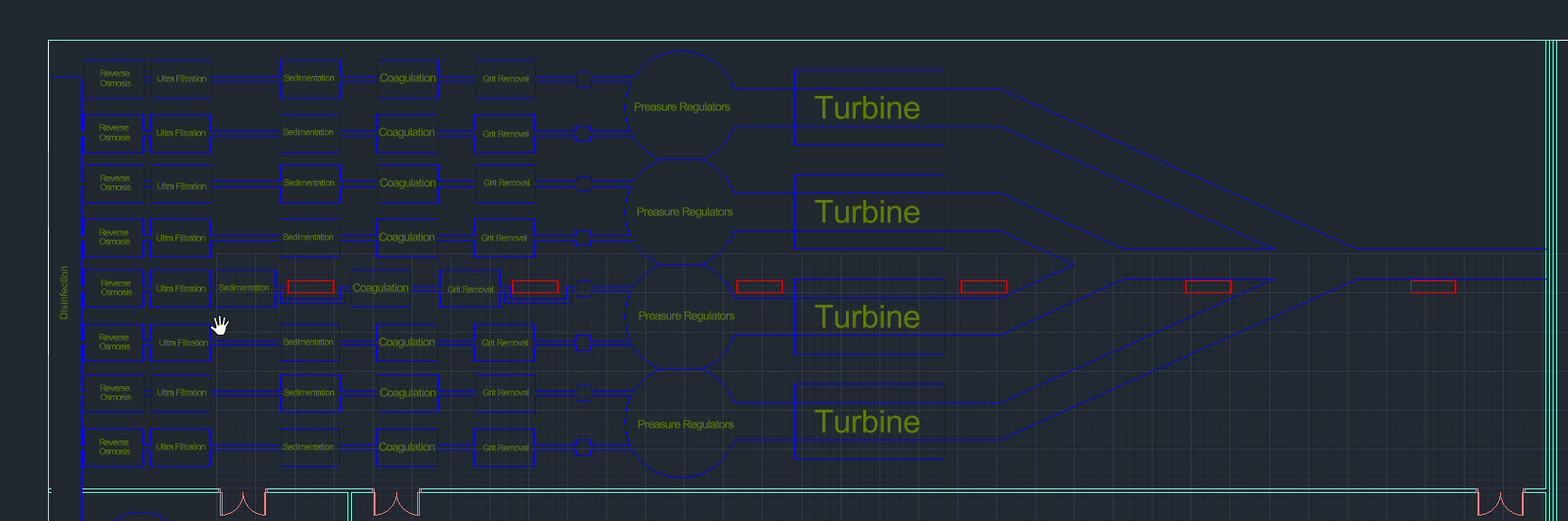This screenshot has width=1568, height=521.
Task: Select the rightmost red double-door symbol
Action: tap(1501, 503)
